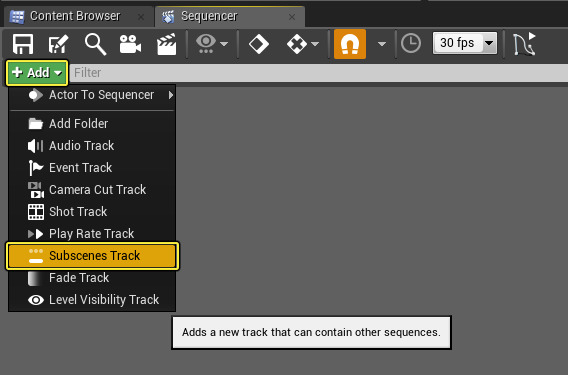The height and width of the screenshot is (375, 568).
Task: Open render movie clapperboard icon
Action: [166, 44]
